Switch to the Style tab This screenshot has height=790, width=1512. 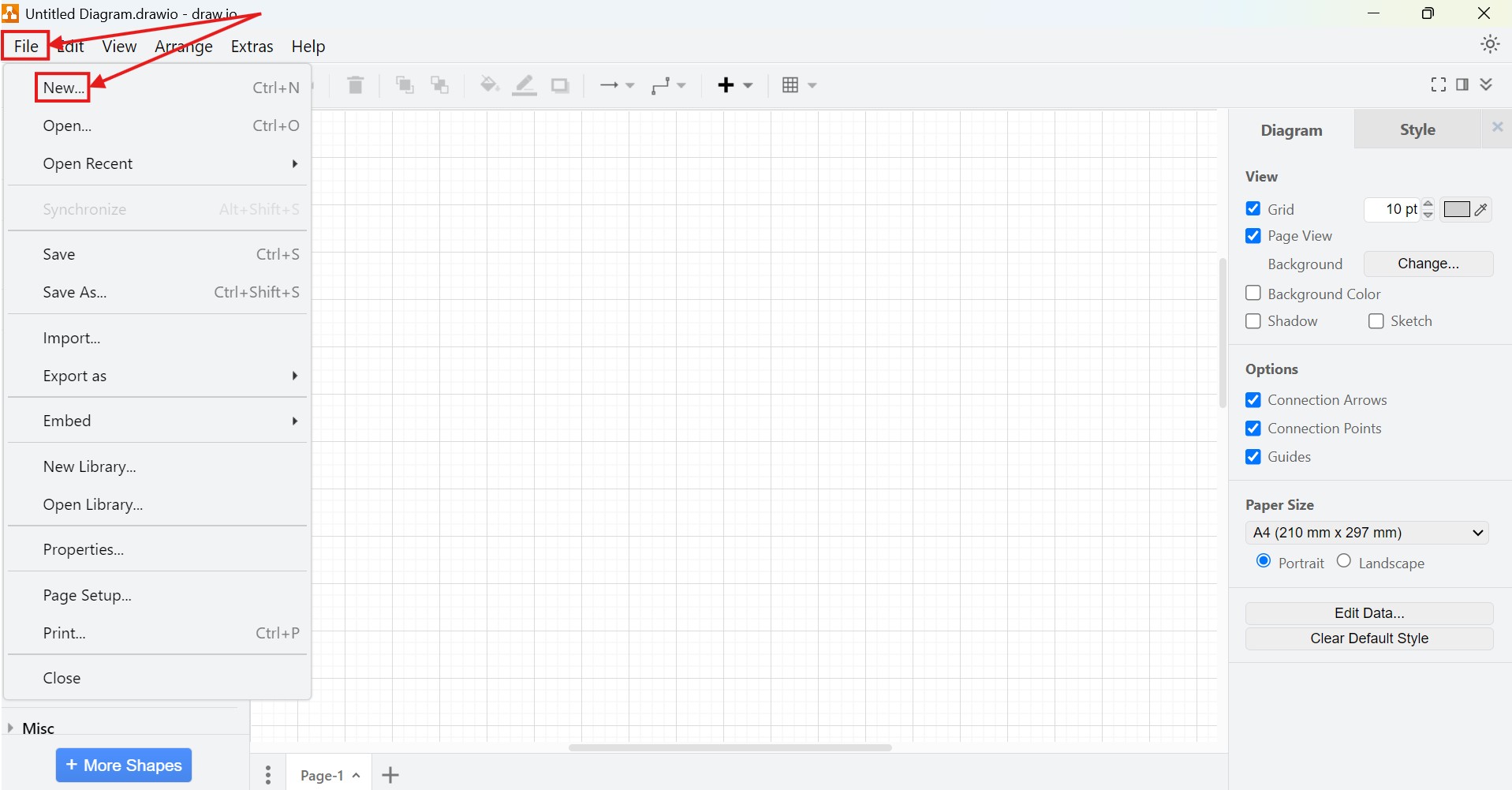tap(1417, 129)
